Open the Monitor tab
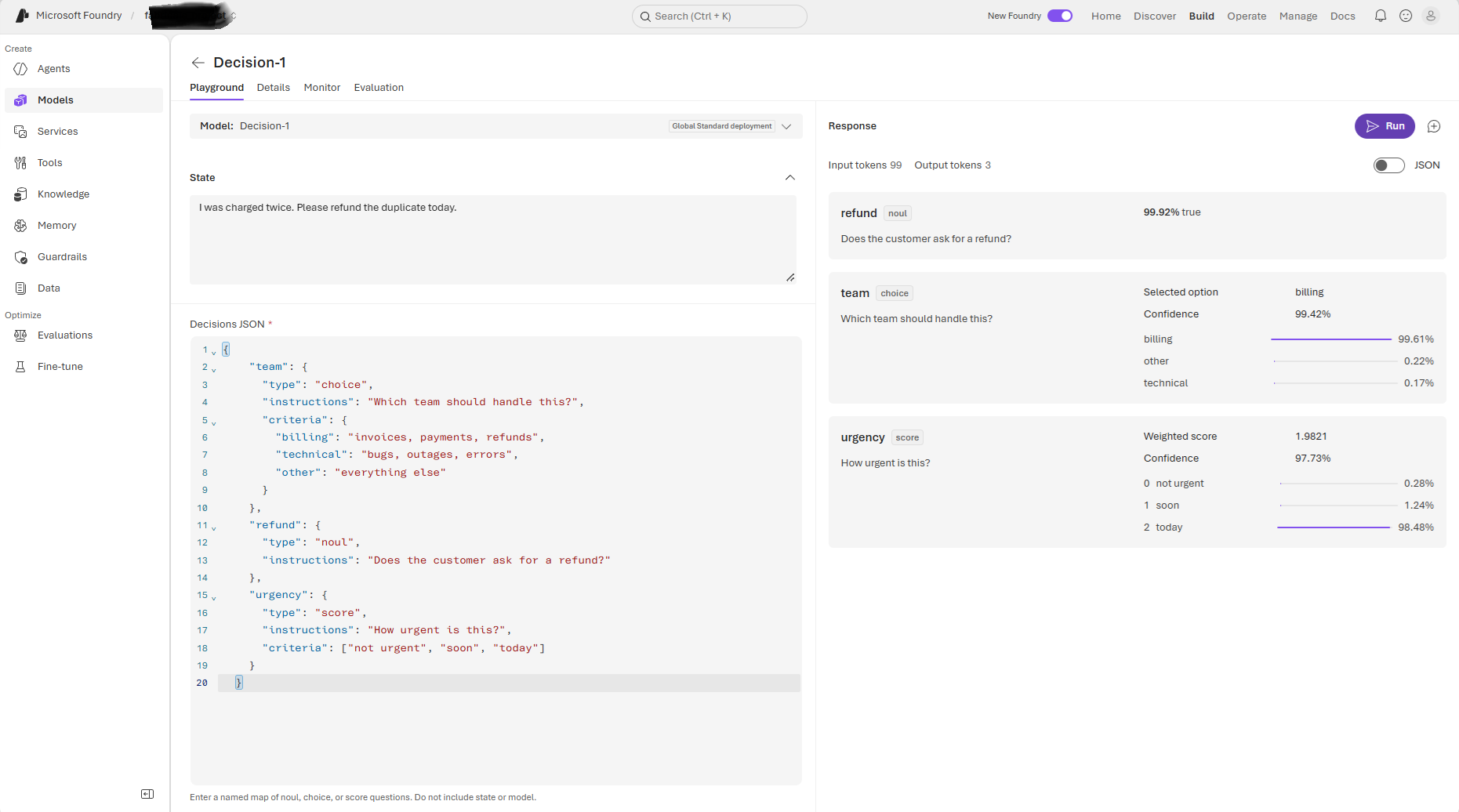The image size is (1459, 812). pos(322,88)
